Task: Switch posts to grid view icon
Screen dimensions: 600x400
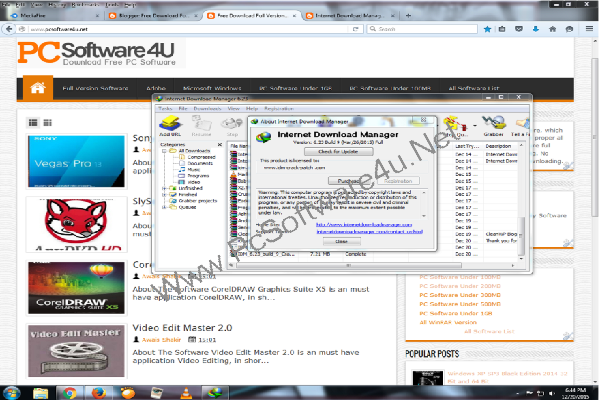Action: (47, 122)
